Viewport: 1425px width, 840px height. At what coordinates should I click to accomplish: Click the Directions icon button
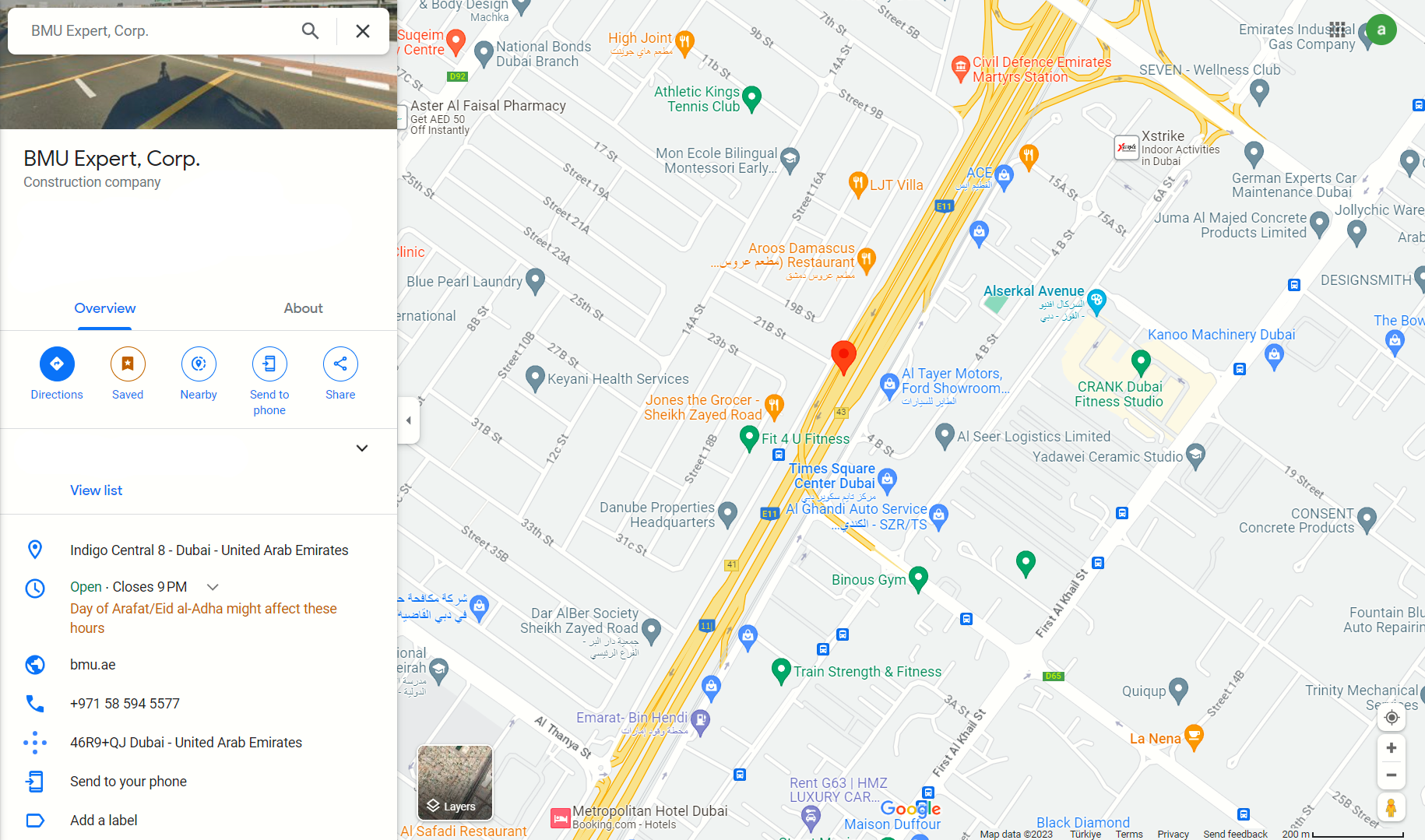tap(57, 364)
